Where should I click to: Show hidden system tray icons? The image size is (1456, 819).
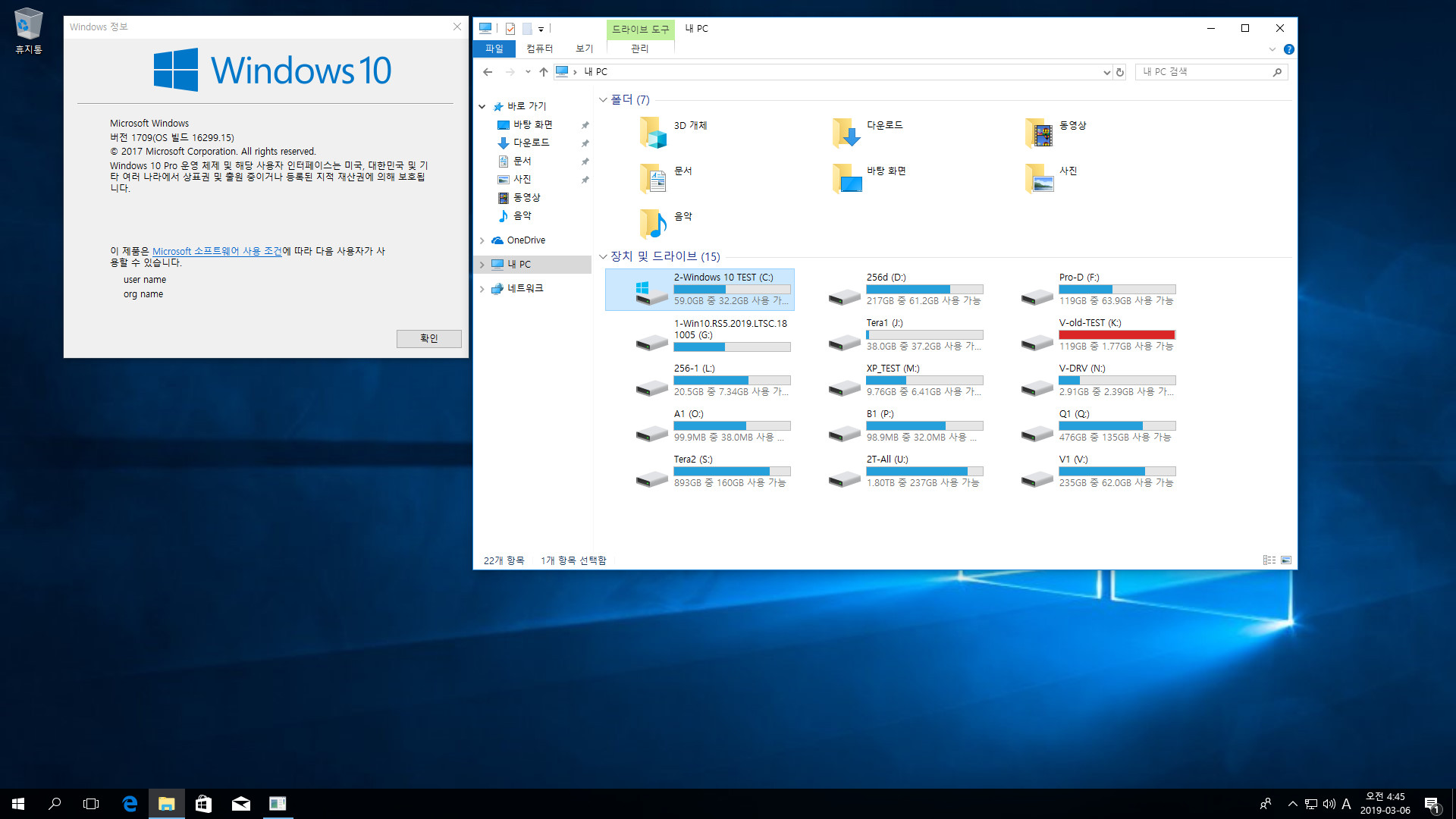pyautogui.click(x=1292, y=804)
